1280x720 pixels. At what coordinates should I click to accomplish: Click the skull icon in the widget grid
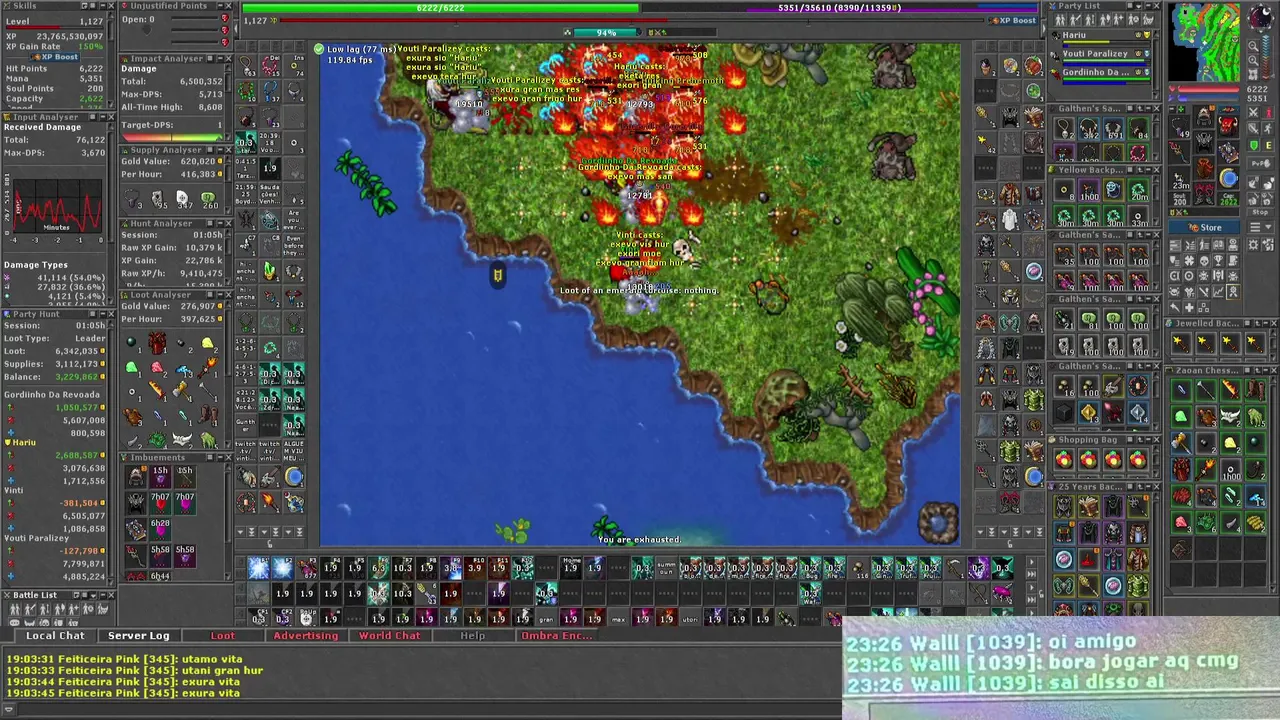pos(1203,260)
